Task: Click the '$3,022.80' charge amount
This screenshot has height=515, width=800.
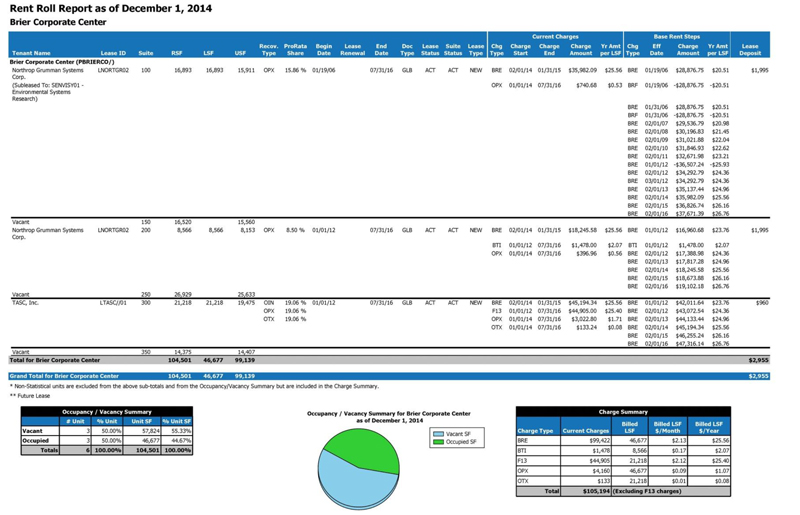Action: tap(585, 319)
